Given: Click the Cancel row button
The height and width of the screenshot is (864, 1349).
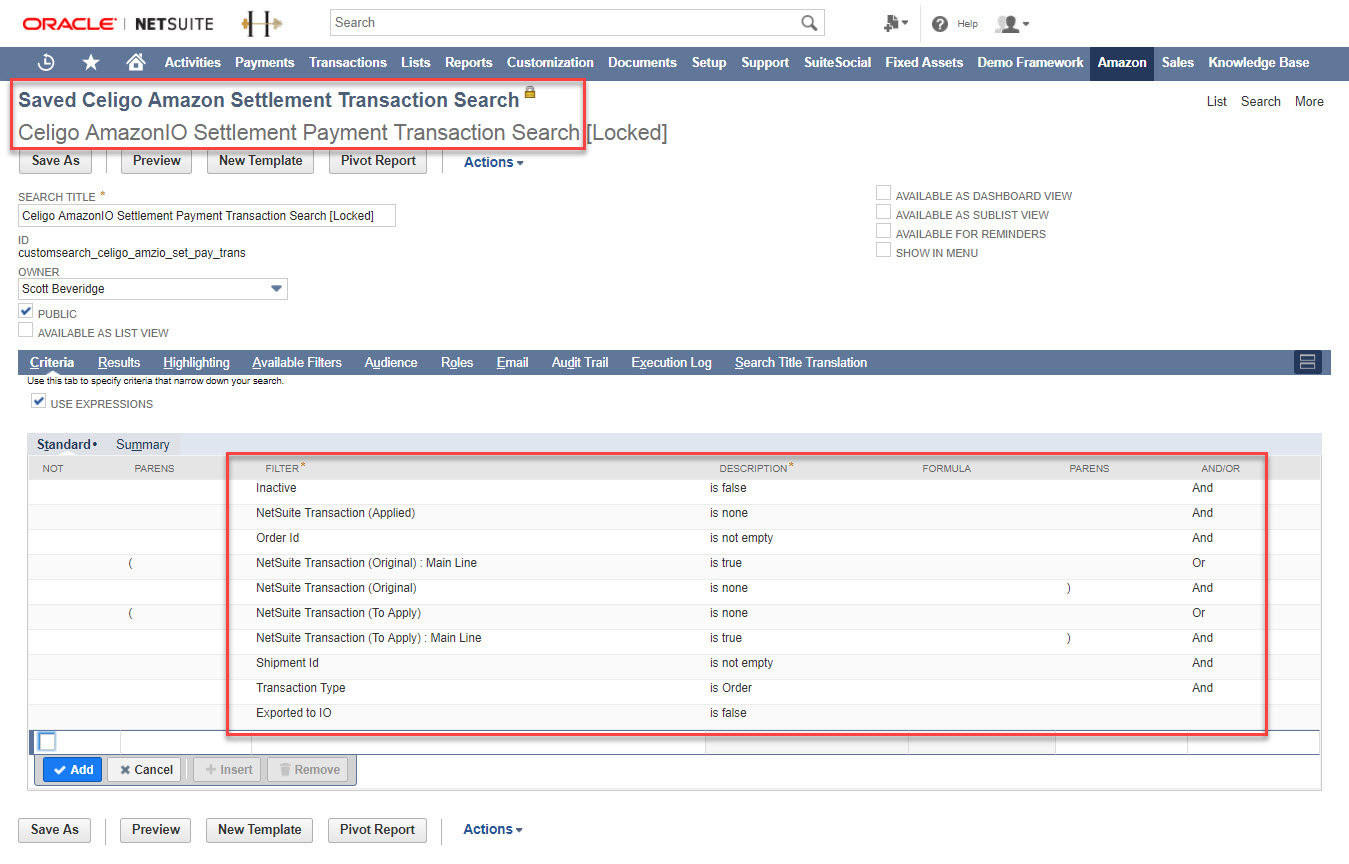Looking at the screenshot, I should (145, 770).
